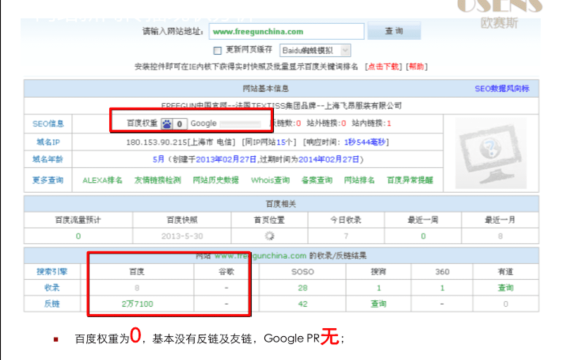The width and height of the screenshot is (570, 360).
Task: Click the 点击下载 link
Action: click(x=384, y=67)
